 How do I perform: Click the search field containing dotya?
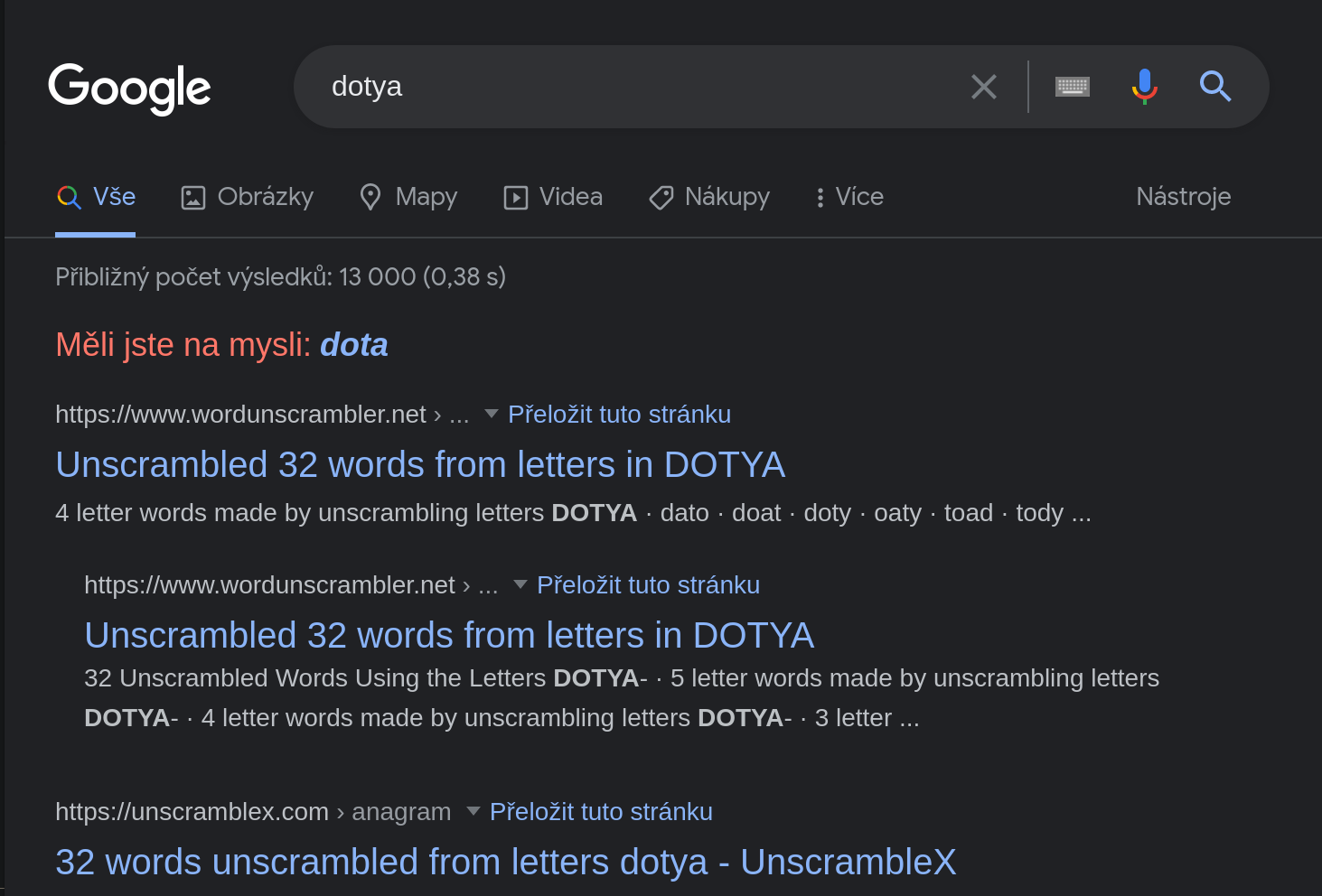click(633, 87)
